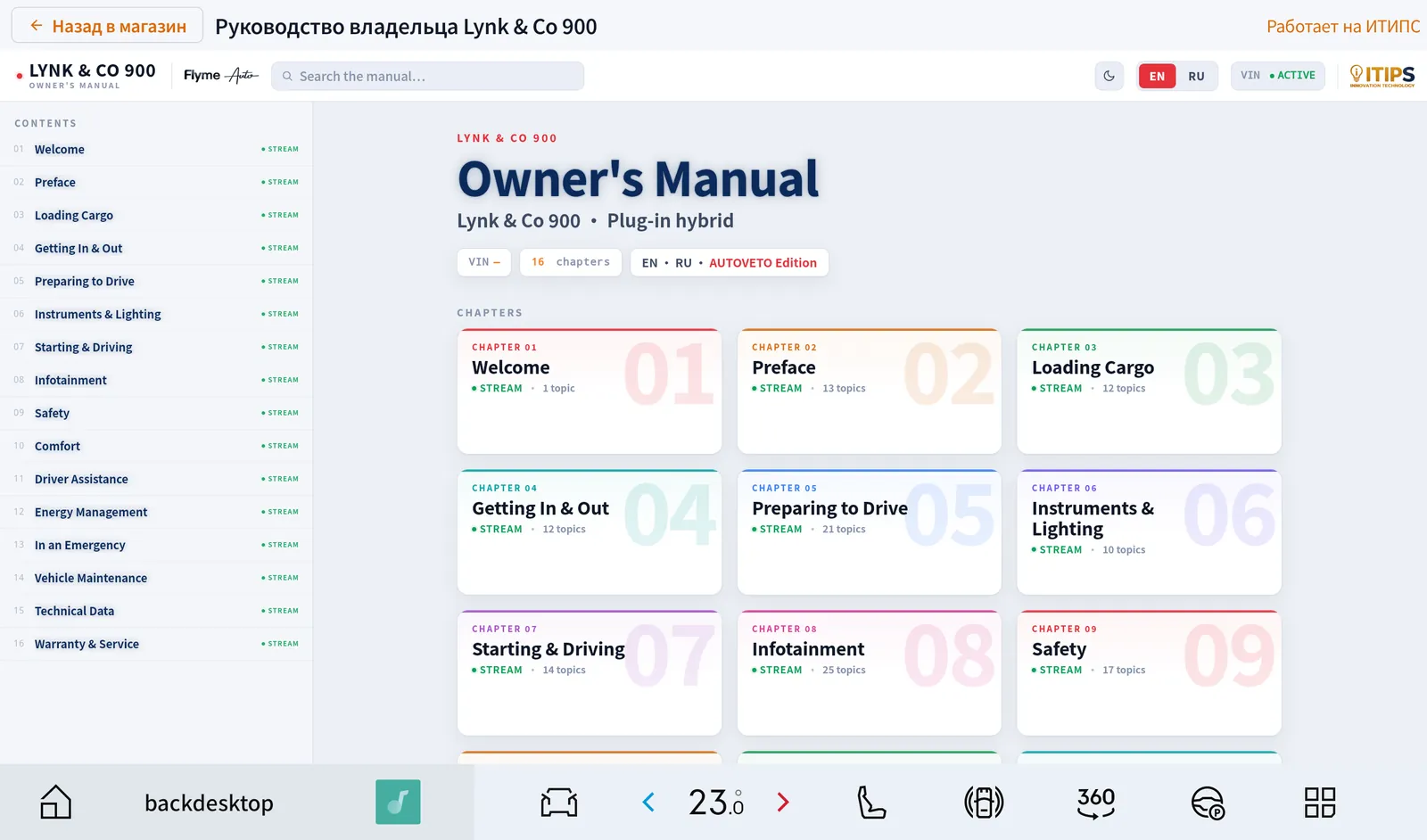Open Chapter 01 Welcome card

590,391
